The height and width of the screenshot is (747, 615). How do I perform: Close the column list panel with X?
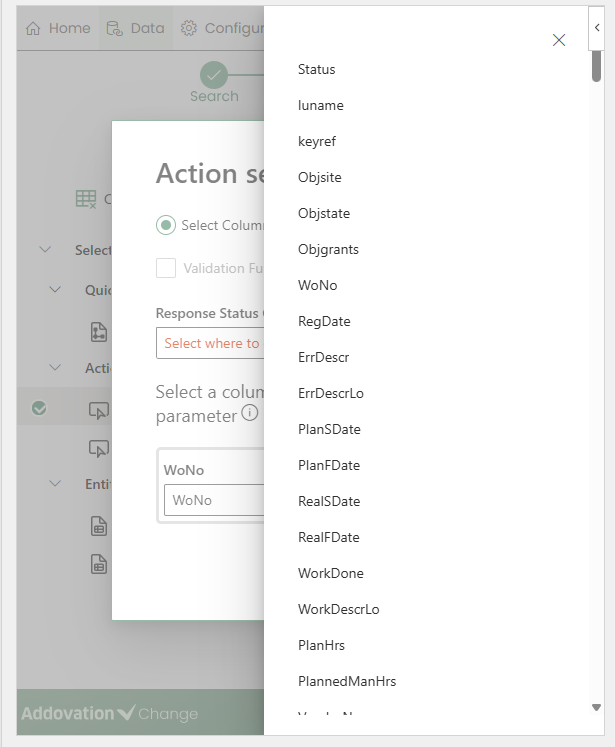pyautogui.click(x=559, y=40)
